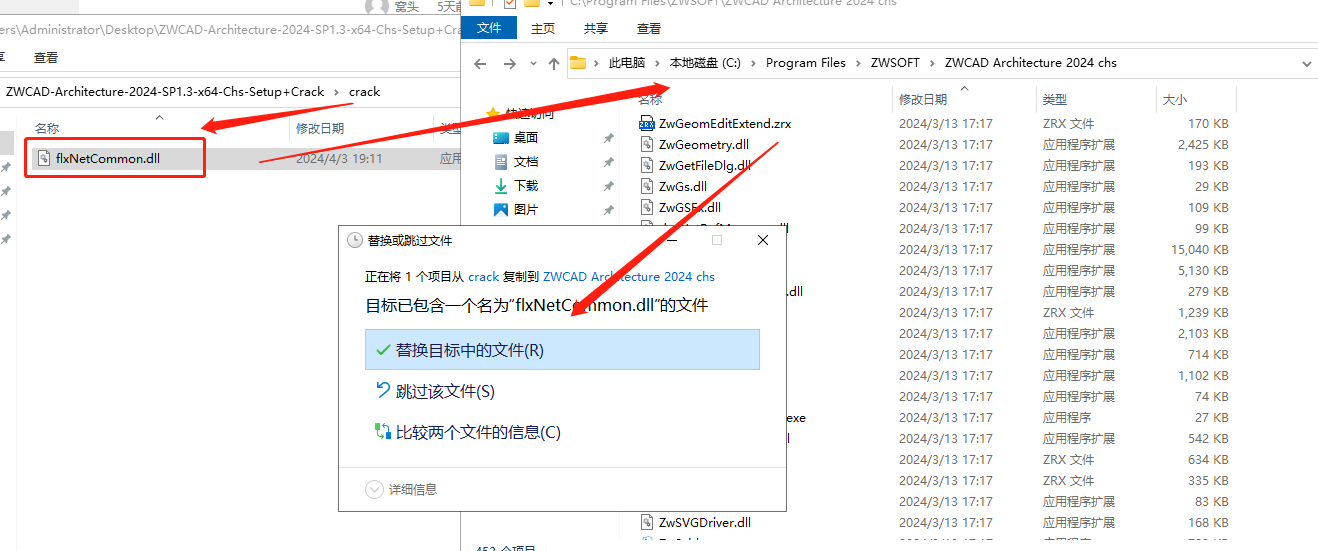Click the 170 KB size cell
Image resolution: width=1318 pixels, height=551 pixels.
pos(1208,124)
